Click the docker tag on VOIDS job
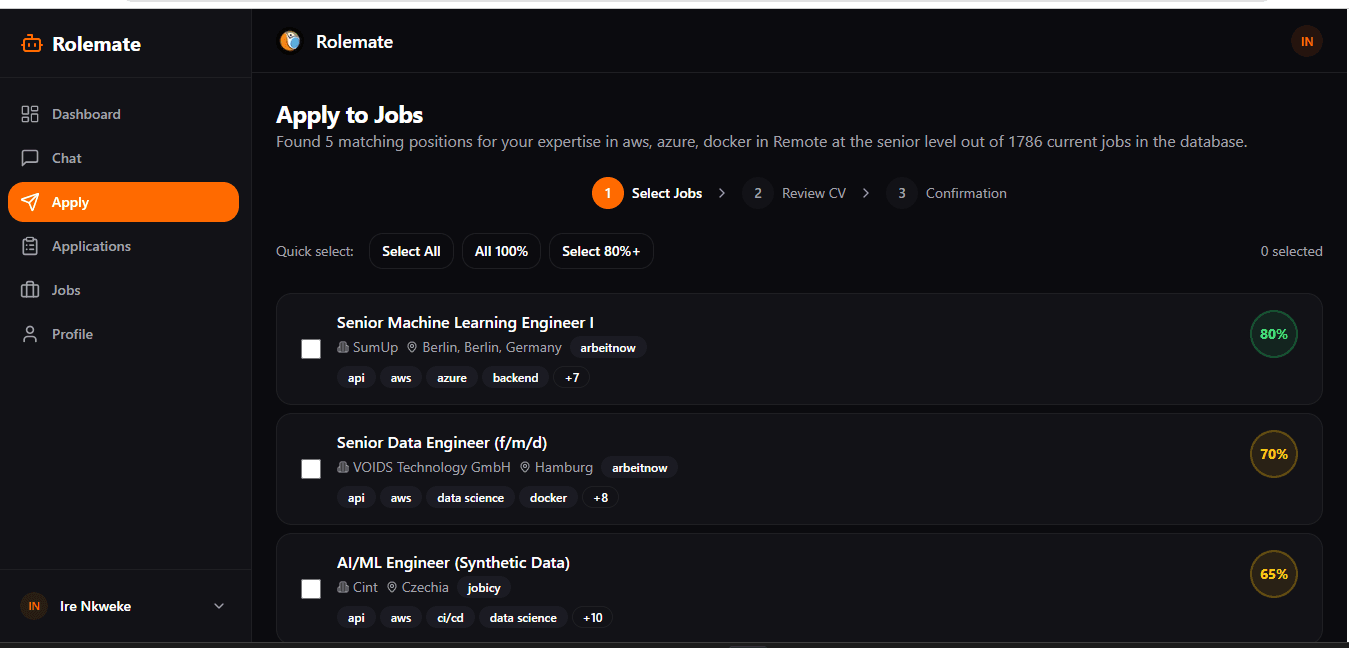This screenshot has width=1349, height=648. (548, 498)
